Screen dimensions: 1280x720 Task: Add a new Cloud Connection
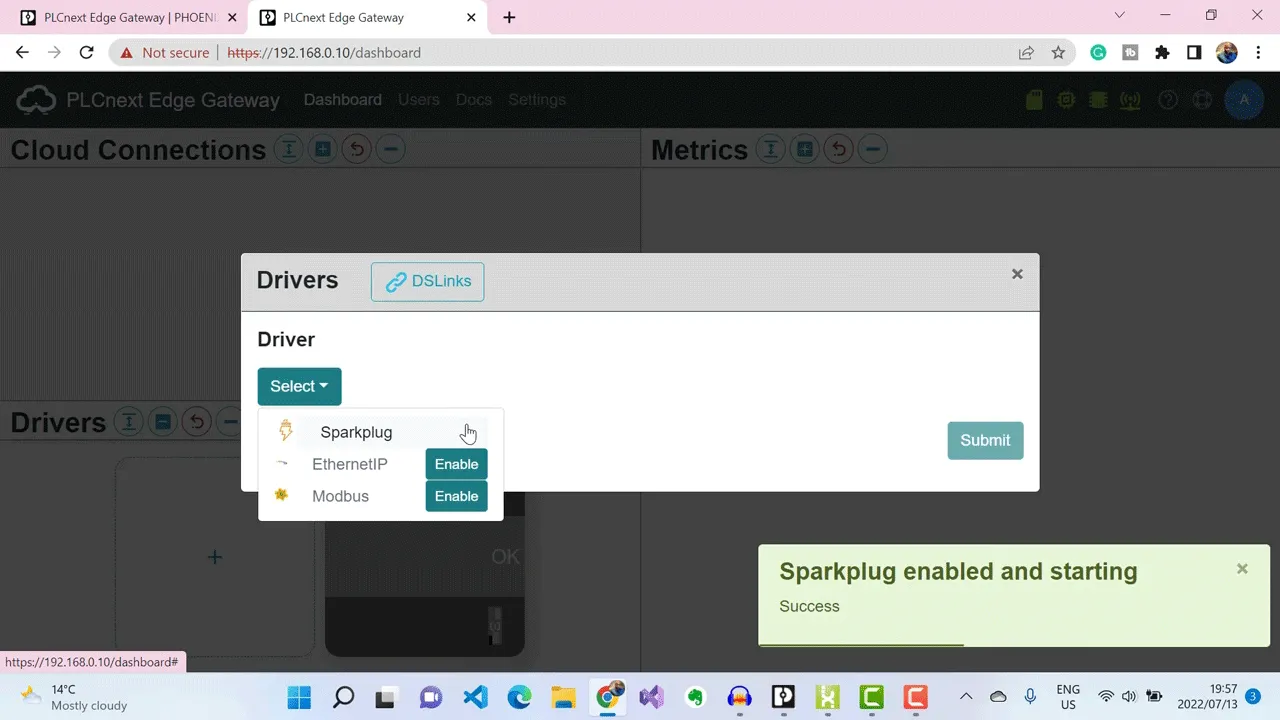[322, 150]
